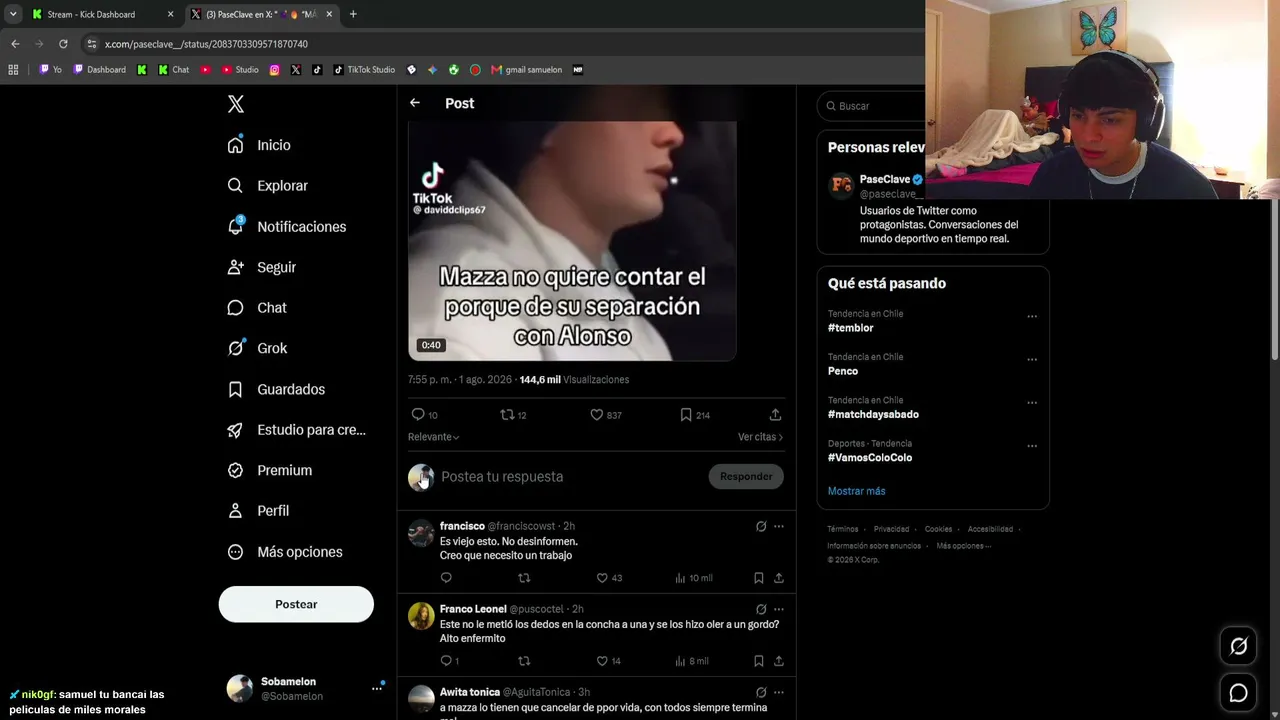Share francisco's comment
Viewport: 1280px width, 720px height.
click(x=779, y=578)
